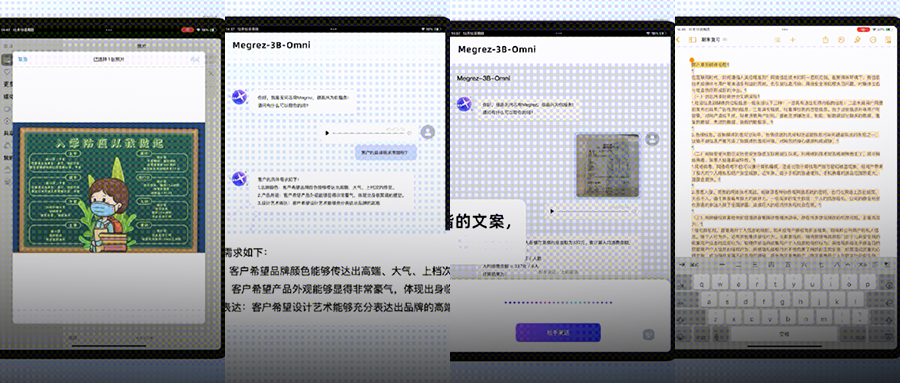Viewport: 900px width, 383px height.
Task: Tap the 客户的品牌需求有哪些 message bubble
Action: pyautogui.click(x=385, y=152)
